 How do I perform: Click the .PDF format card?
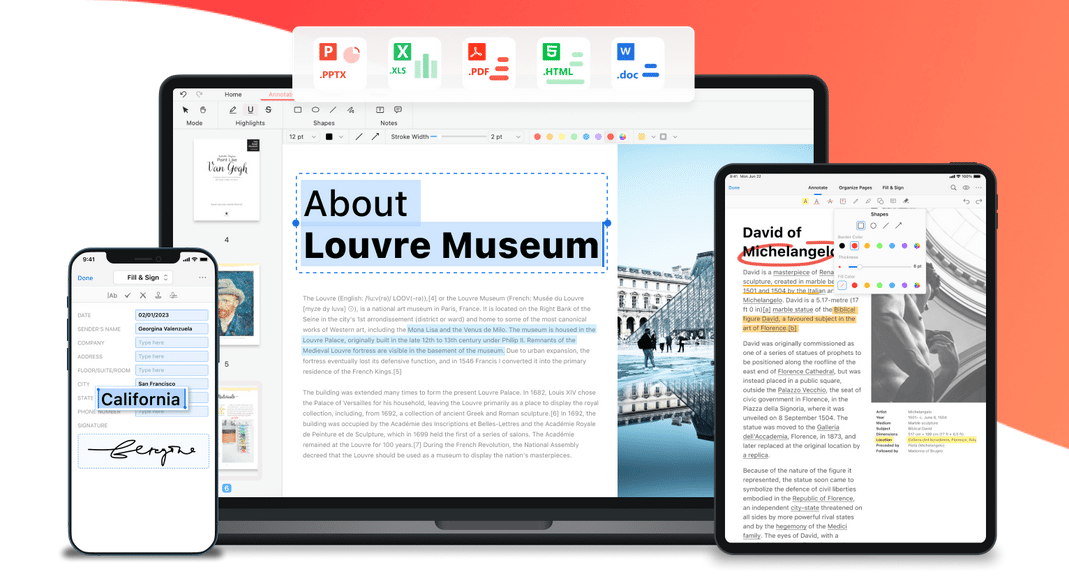point(489,63)
